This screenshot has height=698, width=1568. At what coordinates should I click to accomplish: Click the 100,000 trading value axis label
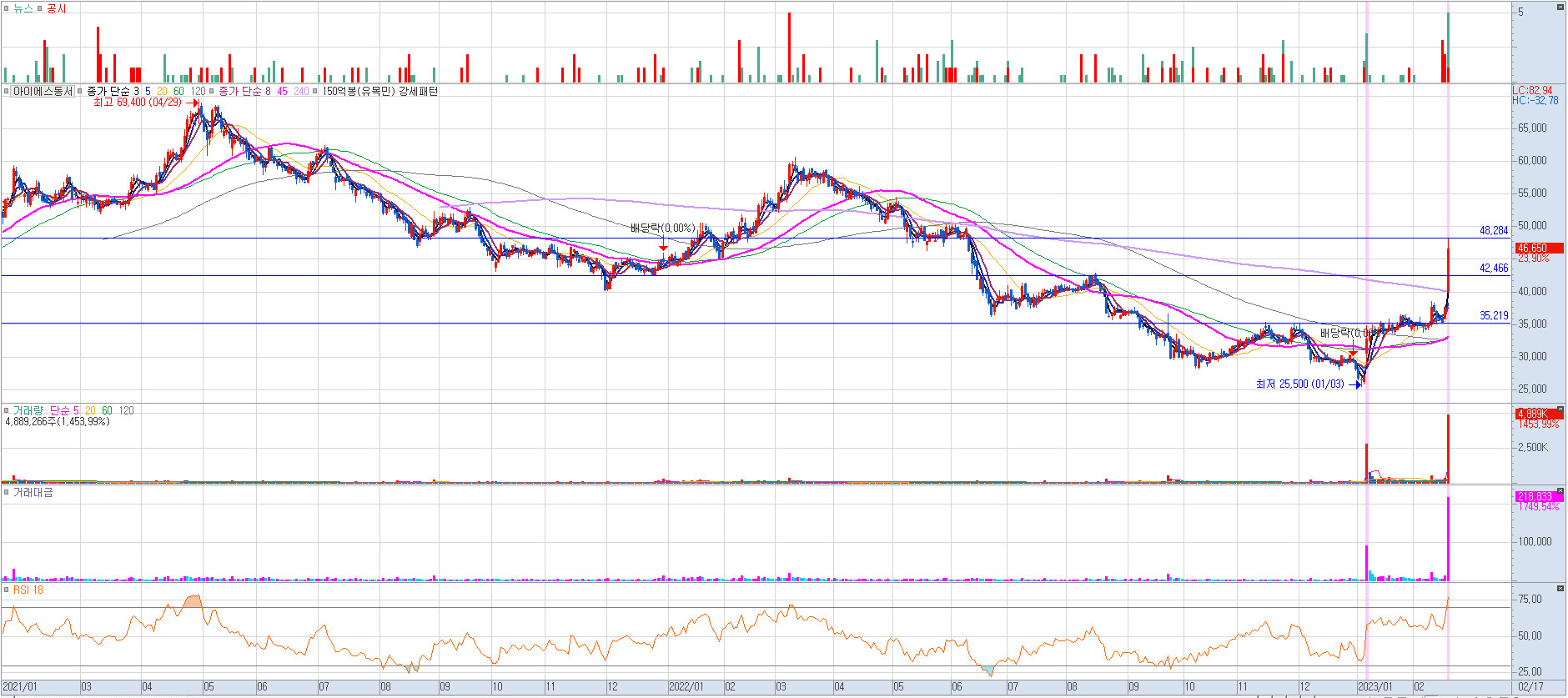click(x=1535, y=541)
